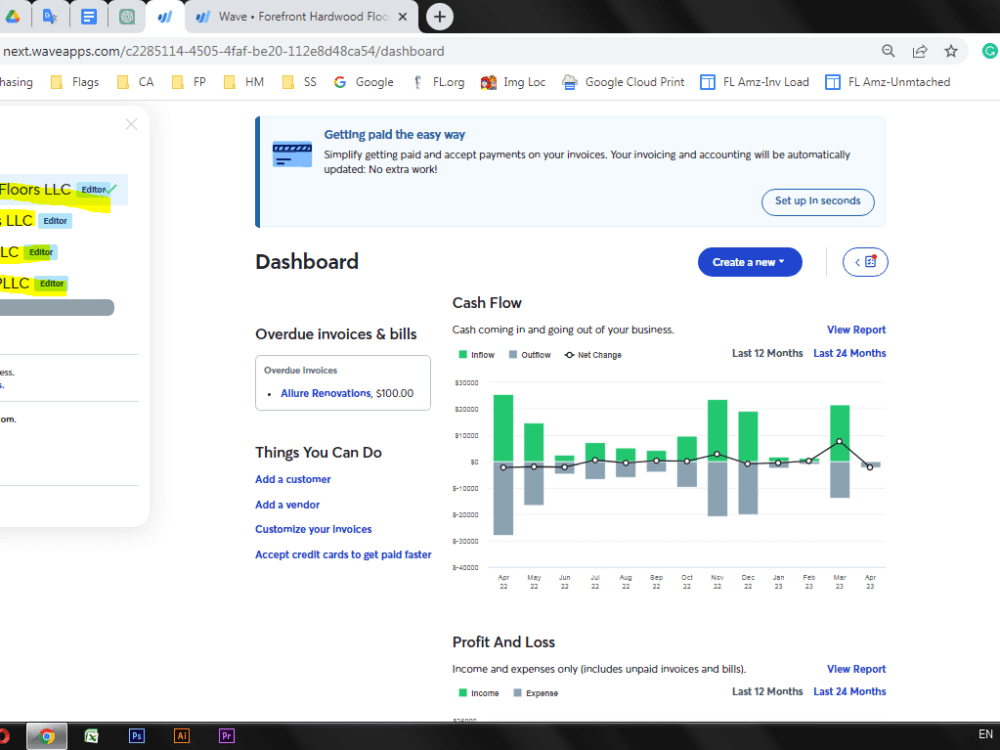Focus the waveapps URL address bar
The image size is (1000, 750).
[224, 51]
